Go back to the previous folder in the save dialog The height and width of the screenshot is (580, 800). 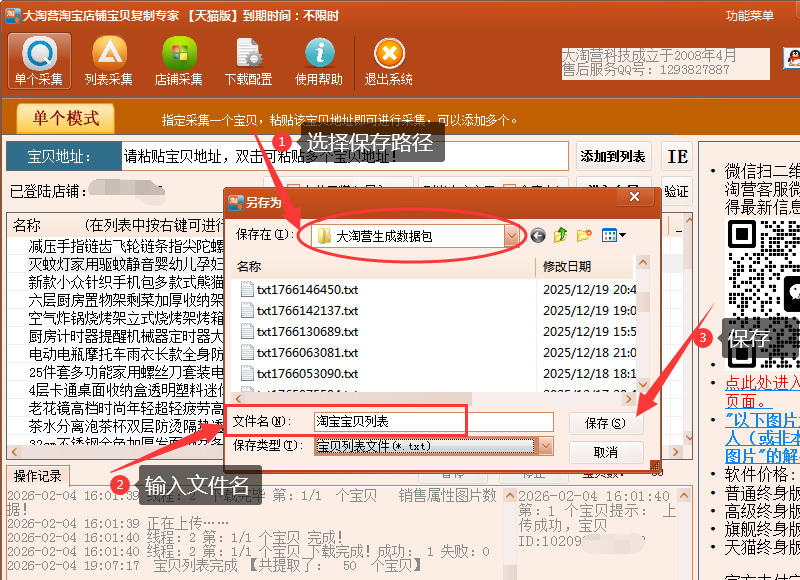click(x=538, y=236)
